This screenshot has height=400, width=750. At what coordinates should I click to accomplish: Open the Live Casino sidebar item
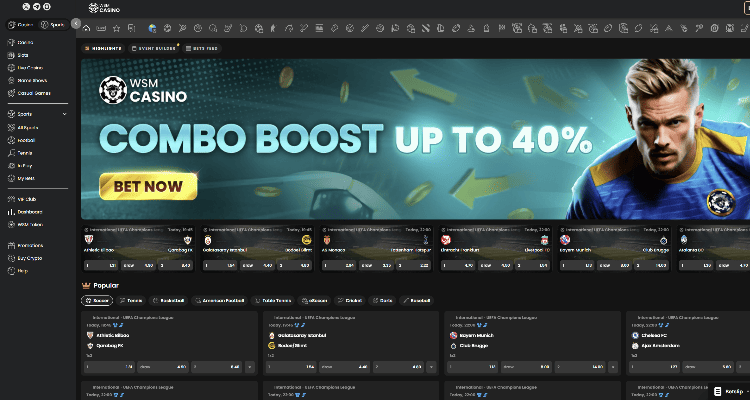(29, 68)
